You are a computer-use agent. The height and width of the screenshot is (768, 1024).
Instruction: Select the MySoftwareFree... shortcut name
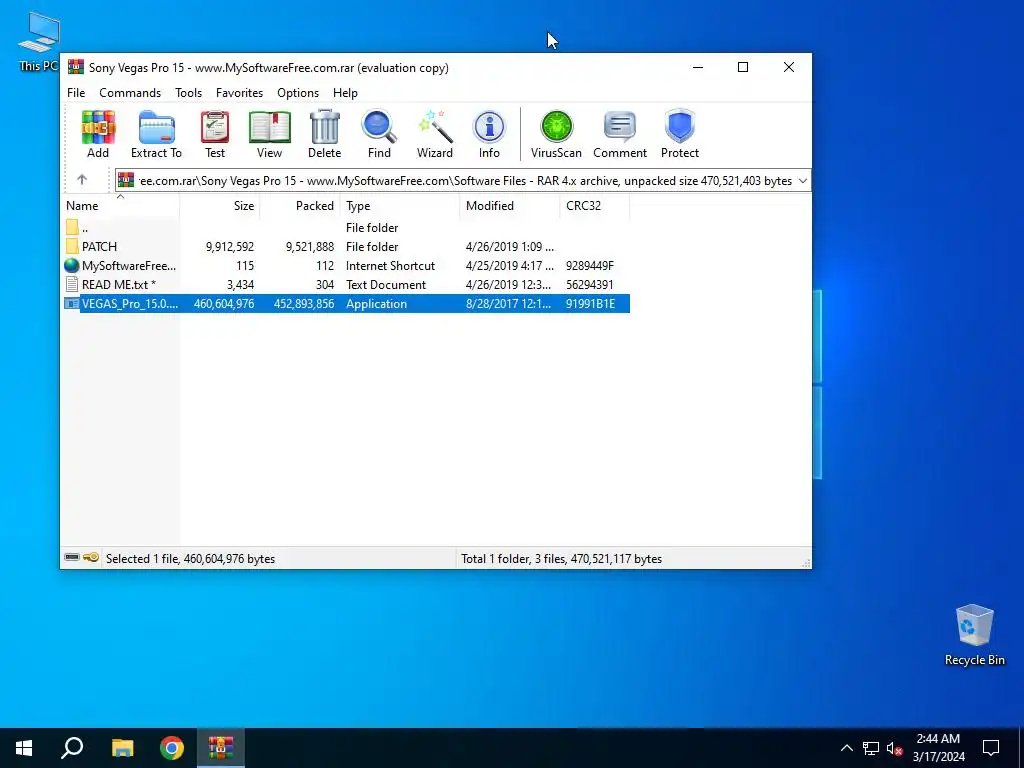[x=129, y=266]
